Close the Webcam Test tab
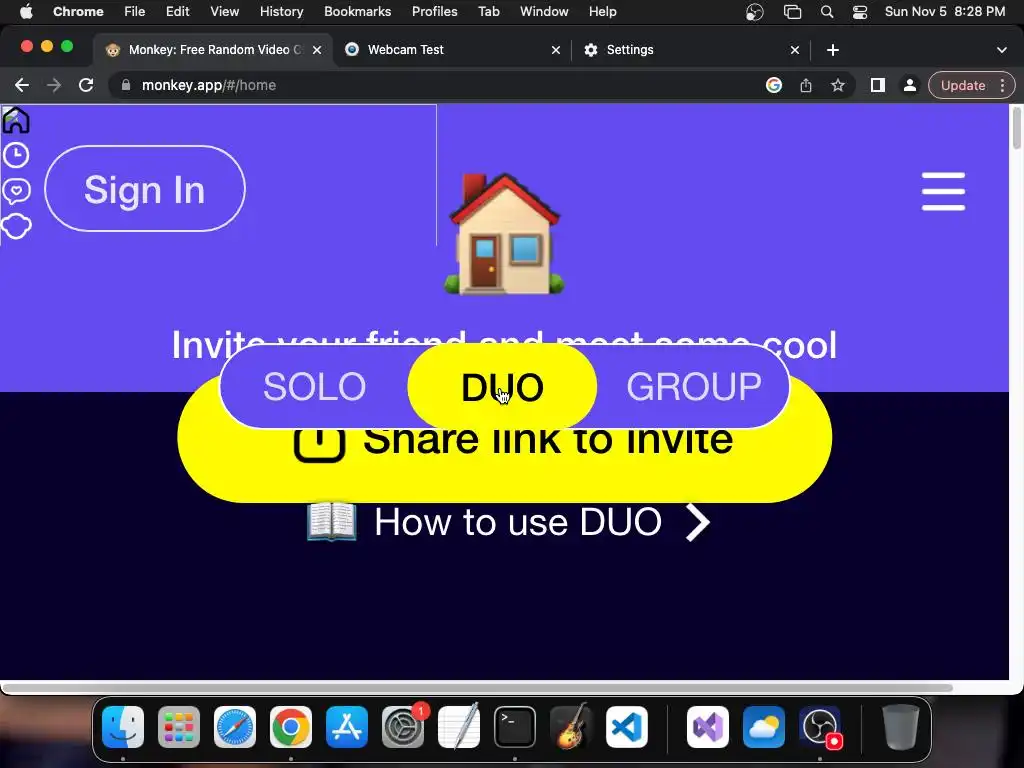Image resolution: width=1024 pixels, height=768 pixels. [x=556, y=50]
